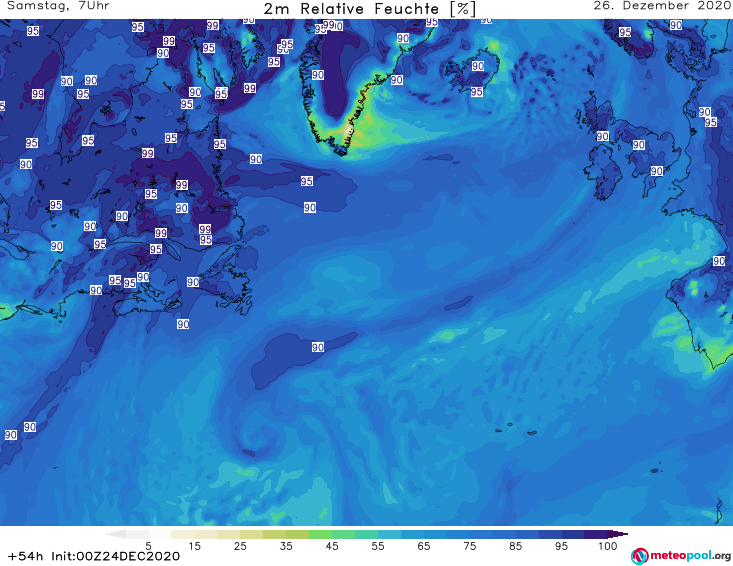The width and height of the screenshot is (733, 566).
Task: Pick the bright green swatch between 45 and 55
Action: click(x=343, y=535)
